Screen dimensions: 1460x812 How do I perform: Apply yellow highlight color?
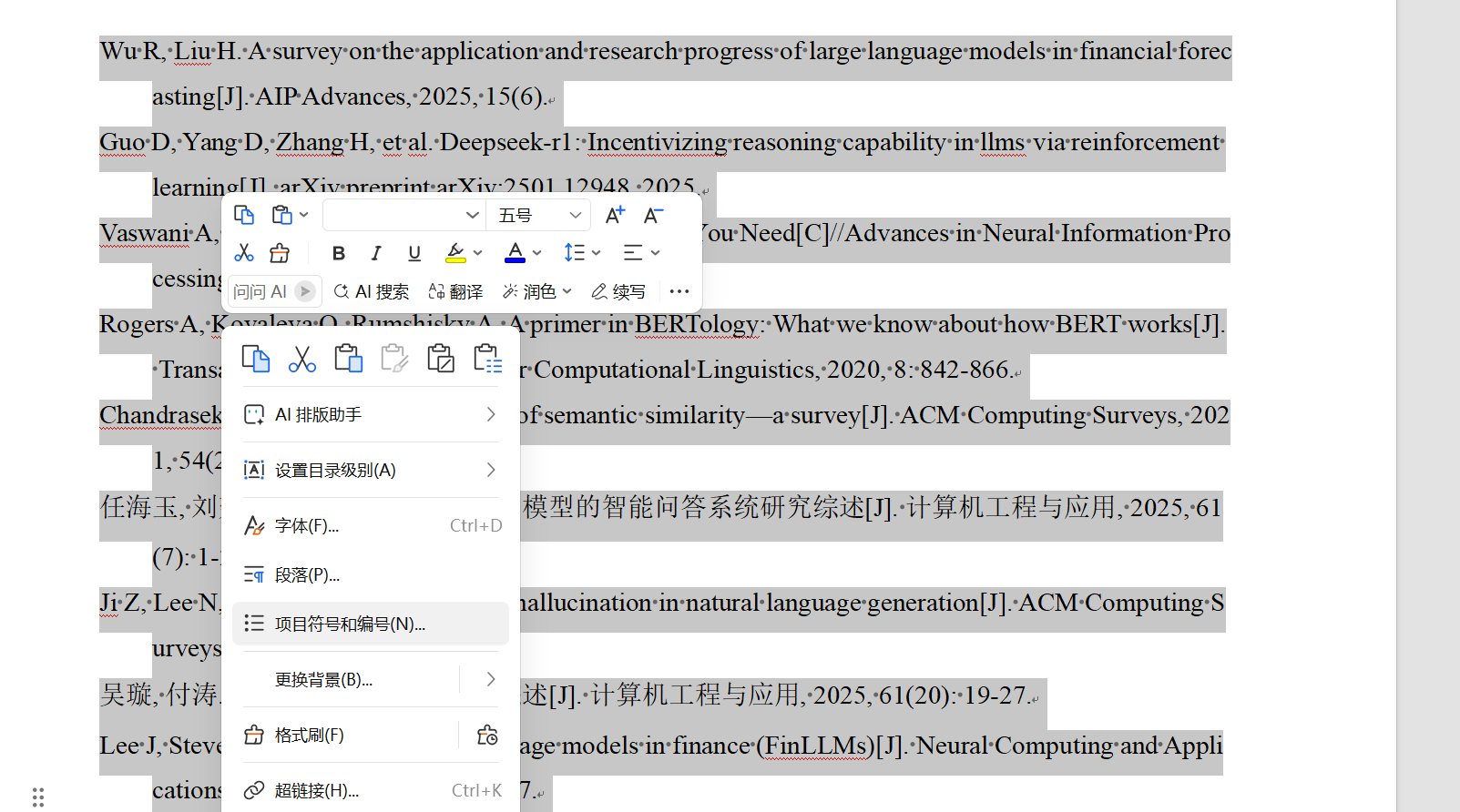pyautogui.click(x=455, y=253)
